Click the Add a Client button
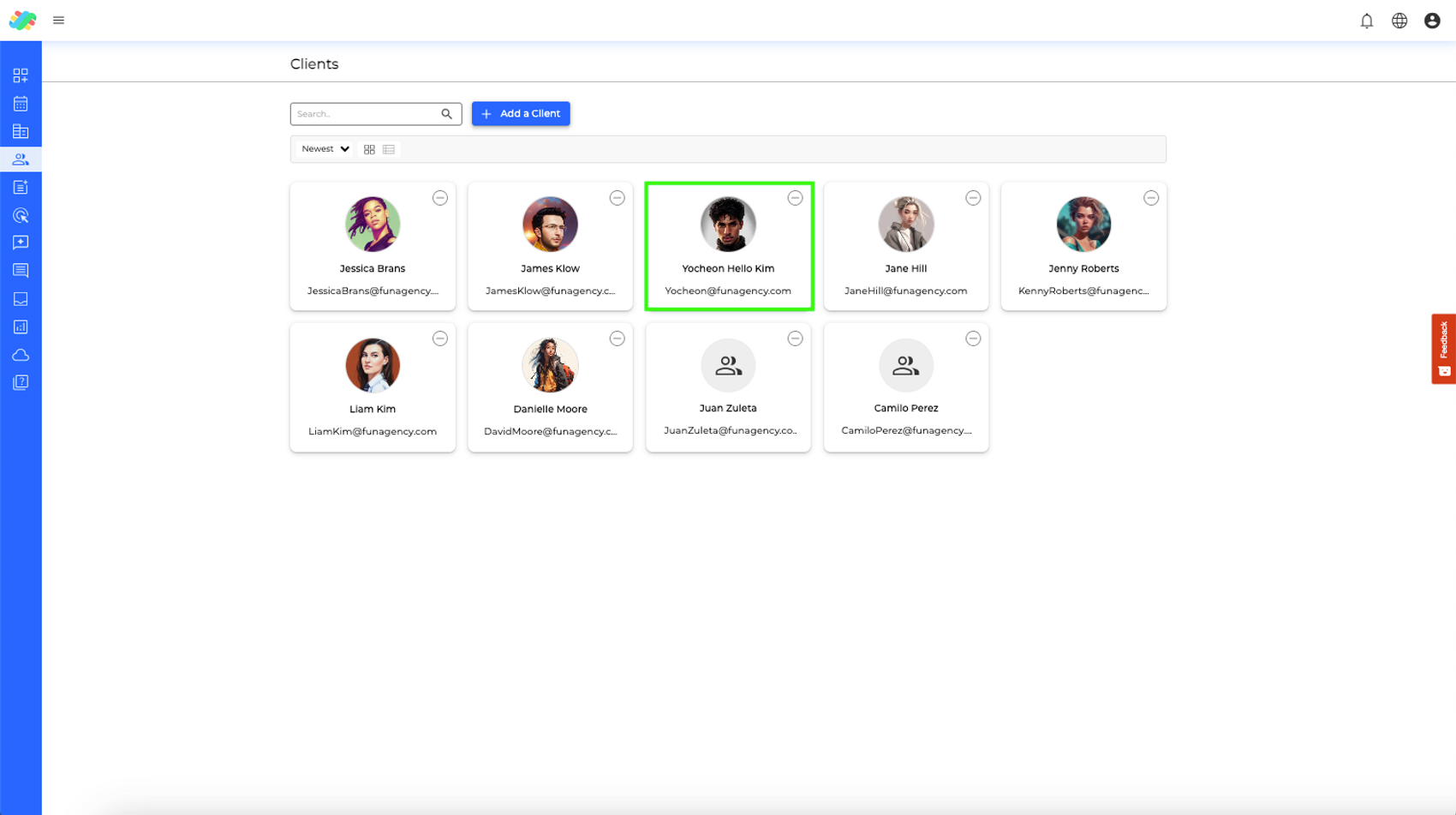Screen dimensions: 1456x815 pos(520,113)
